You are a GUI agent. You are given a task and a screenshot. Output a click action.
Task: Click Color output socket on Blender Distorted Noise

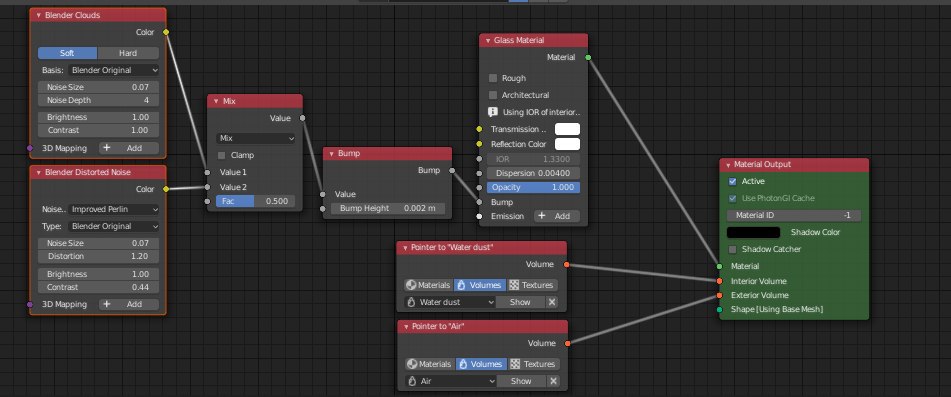[166, 189]
